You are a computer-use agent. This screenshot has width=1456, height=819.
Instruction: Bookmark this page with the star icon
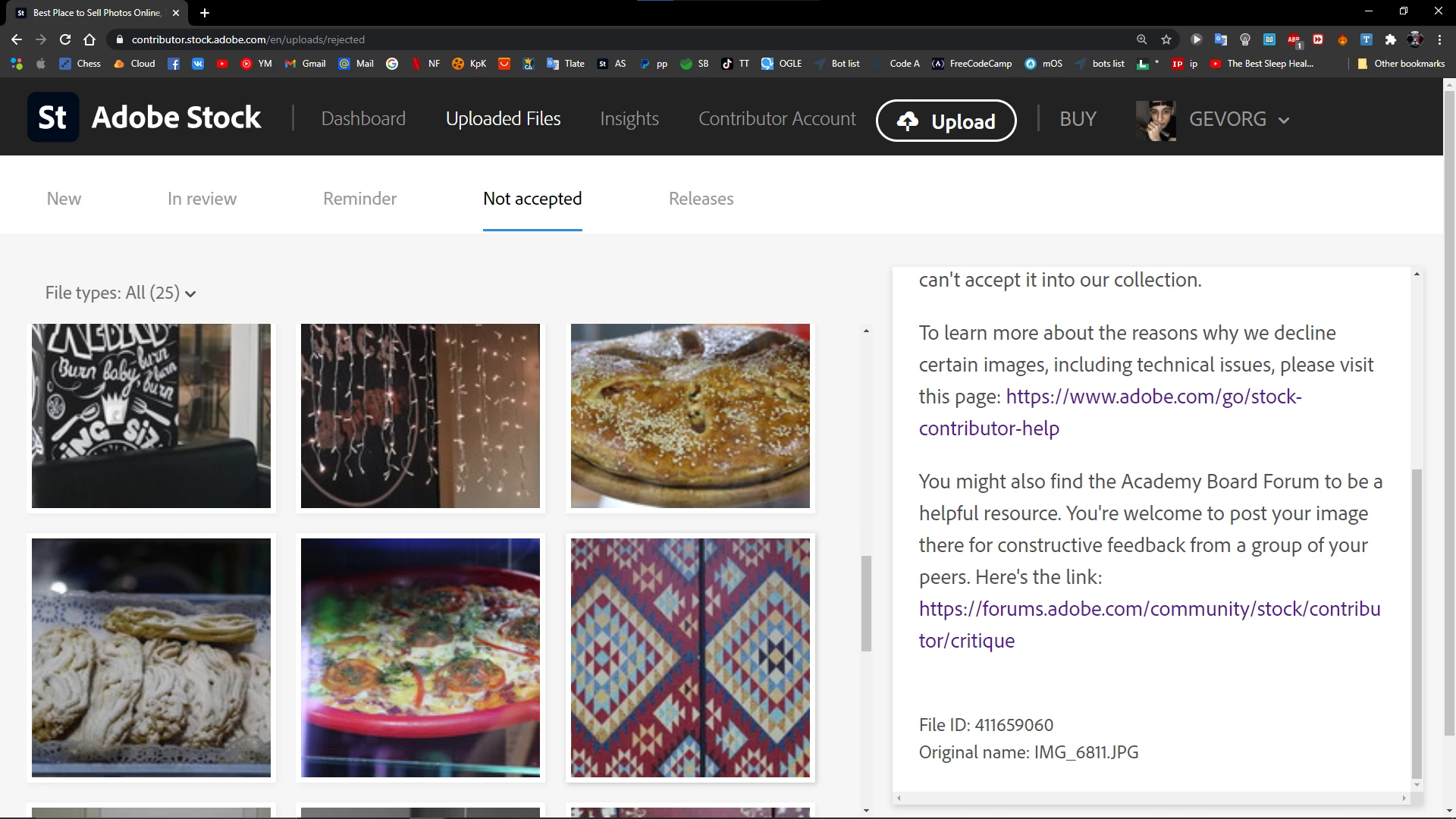click(x=1166, y=39)
